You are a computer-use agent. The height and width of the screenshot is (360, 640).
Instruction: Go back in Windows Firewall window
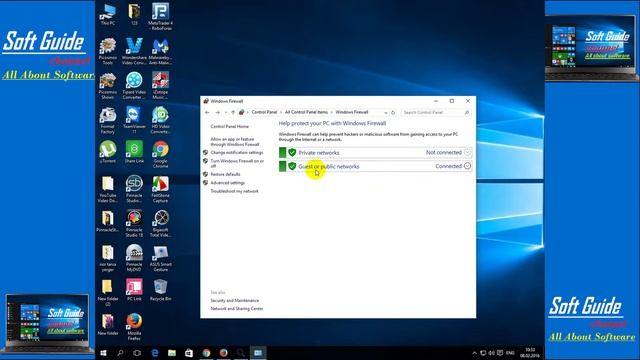click(207, 112)
